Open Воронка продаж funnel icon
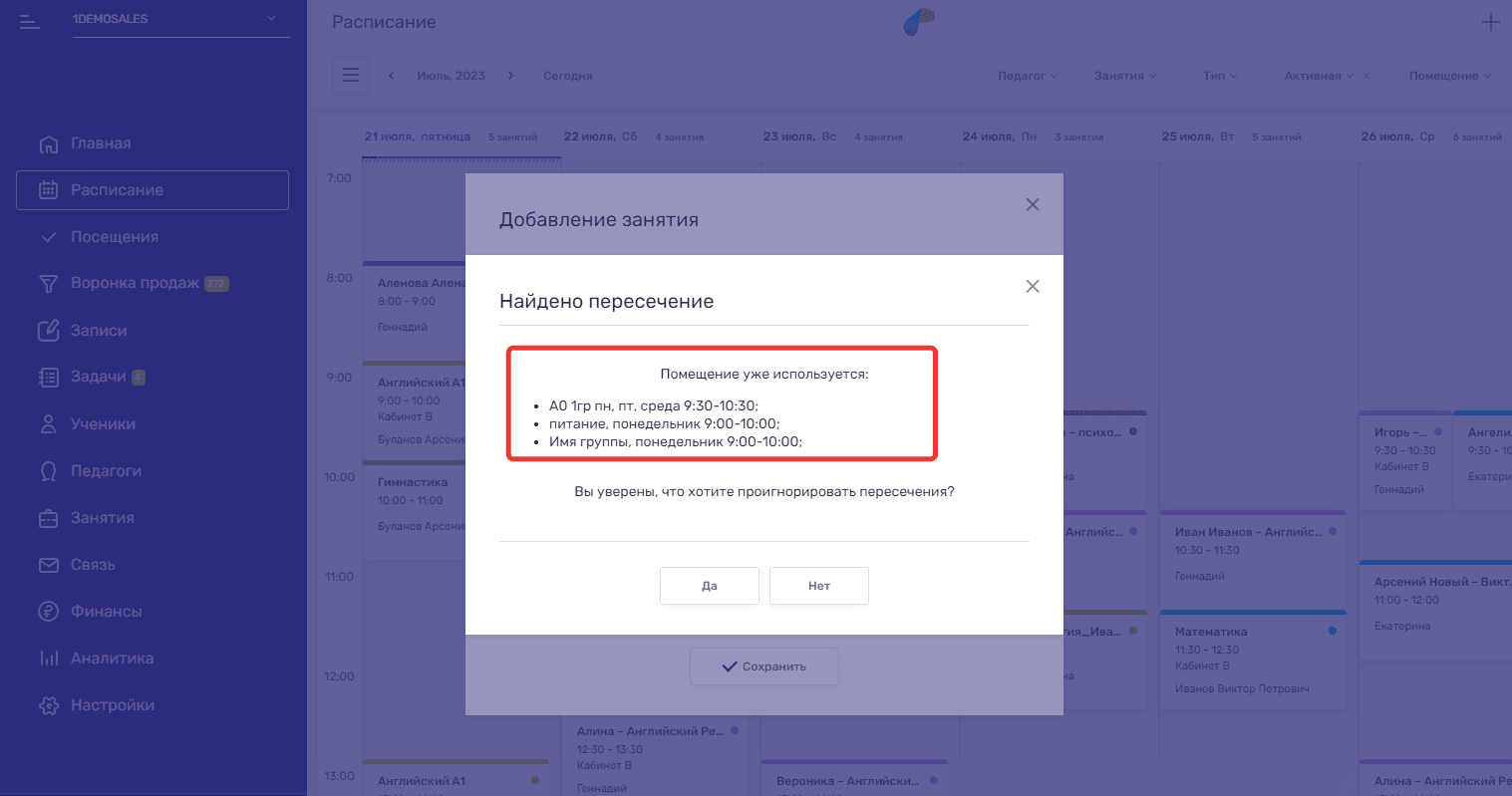 [x=48, y=284]
